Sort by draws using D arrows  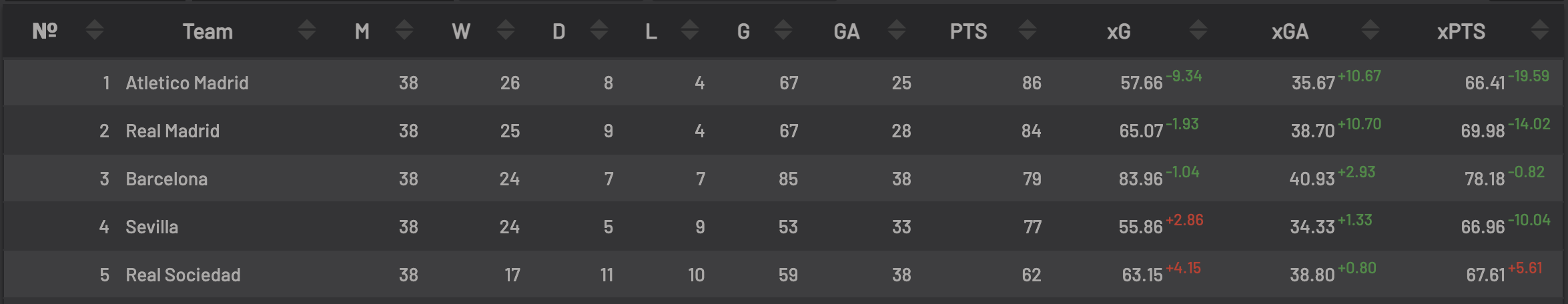599,30
